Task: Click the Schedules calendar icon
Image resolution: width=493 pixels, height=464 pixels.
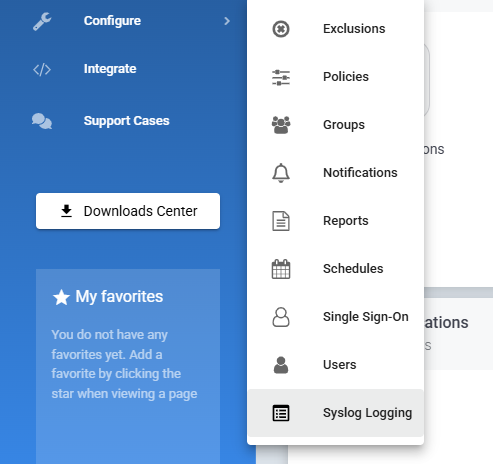Action: (x=281, y=269)
